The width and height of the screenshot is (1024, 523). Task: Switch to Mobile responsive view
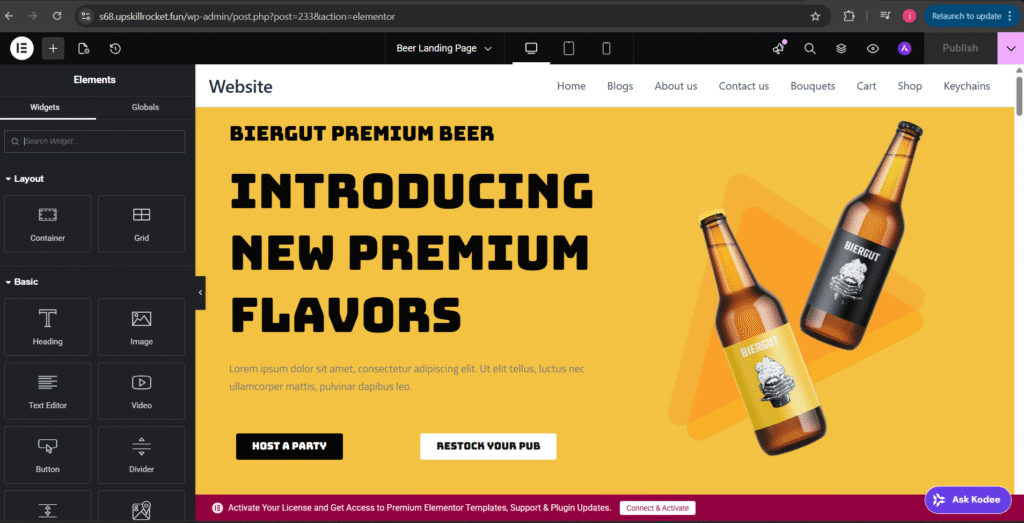(x=606, y=48)
